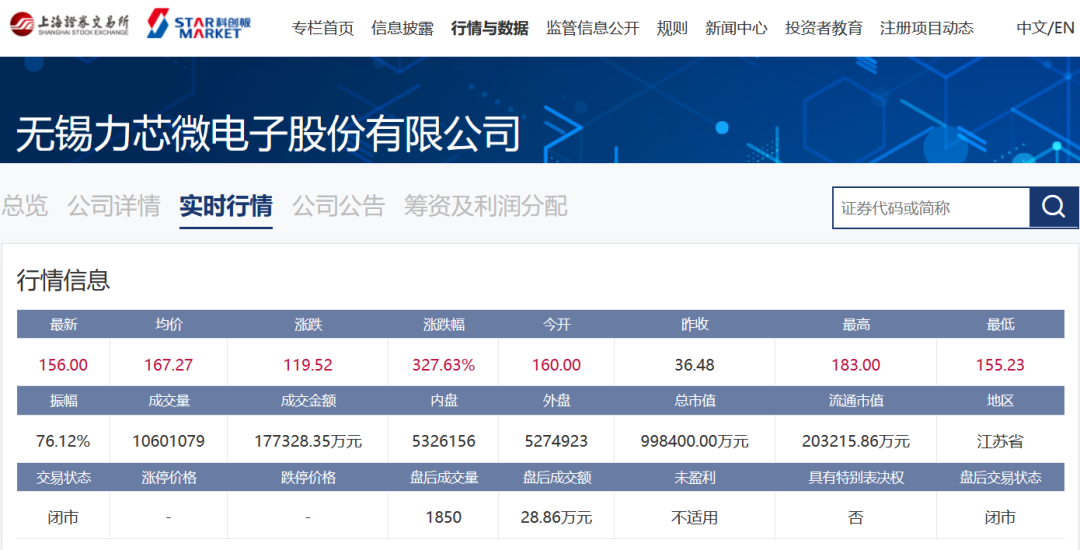Click the 行情信息 section heading
The width and height of the screenshot is (1080, 550).
[63, 280]
